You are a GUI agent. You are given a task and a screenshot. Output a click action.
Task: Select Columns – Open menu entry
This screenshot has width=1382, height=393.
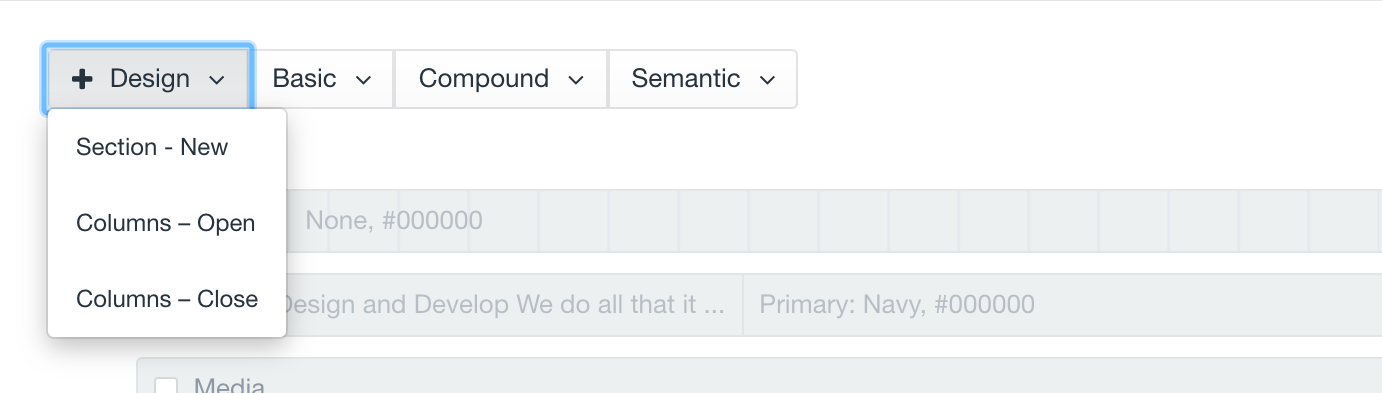[167, 223]
